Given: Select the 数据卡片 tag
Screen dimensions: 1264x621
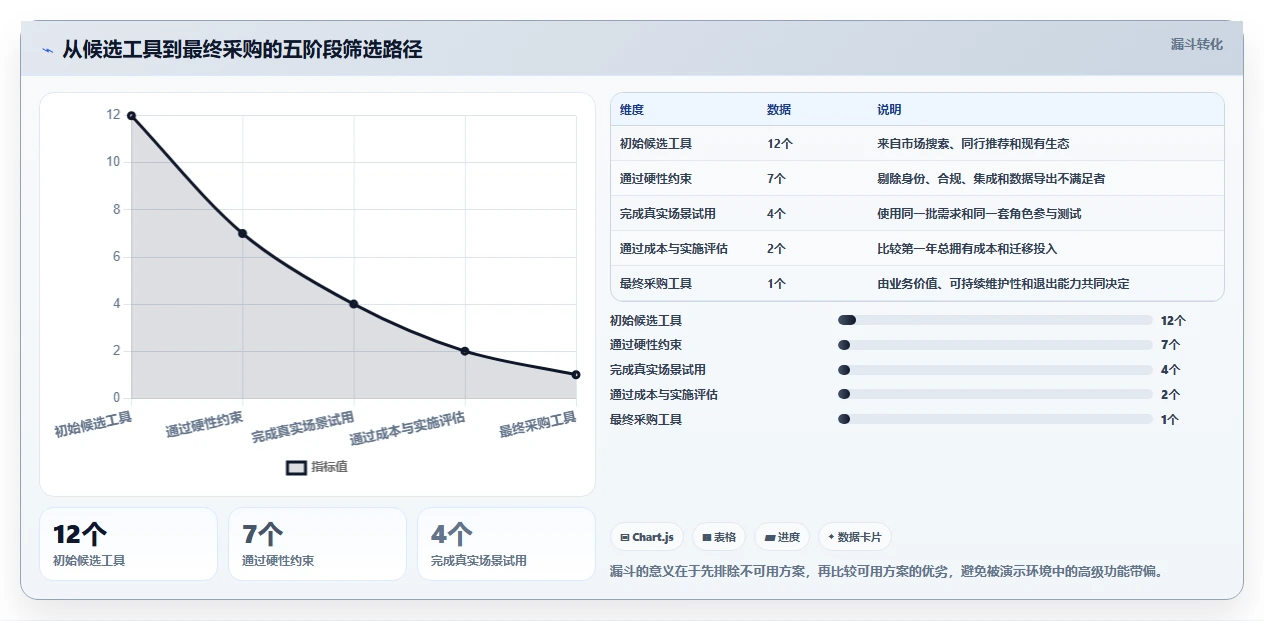Looking at the screenshot, I should [855, 537].
